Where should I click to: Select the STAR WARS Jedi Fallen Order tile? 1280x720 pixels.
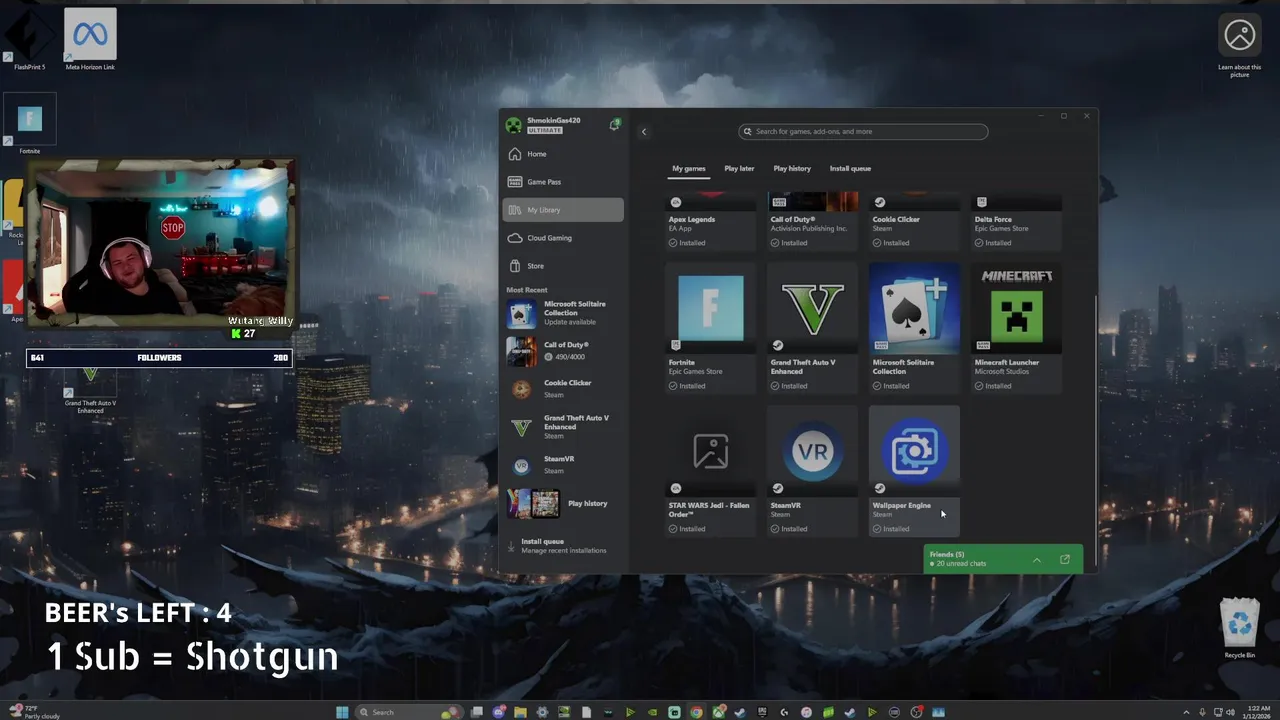(x=710, y=471)
